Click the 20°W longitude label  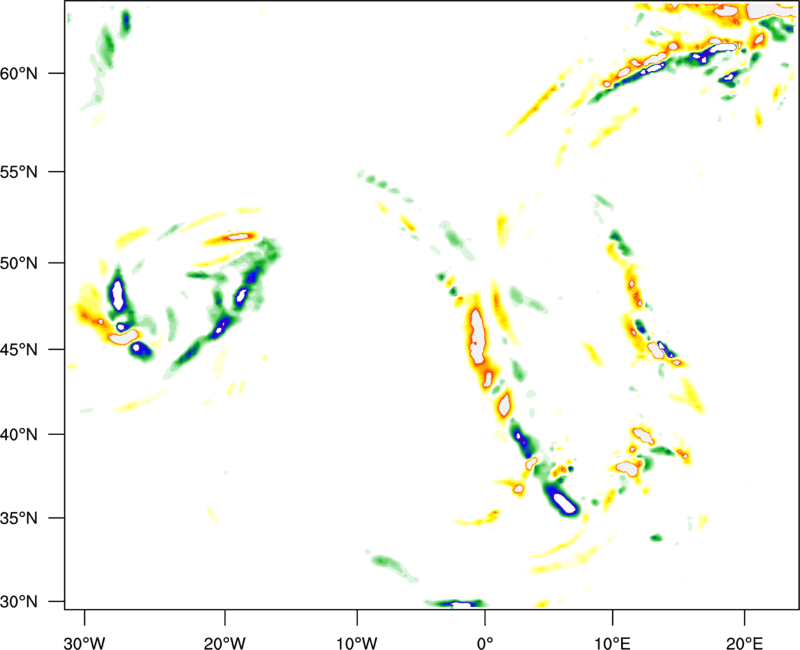pos(224,643)
